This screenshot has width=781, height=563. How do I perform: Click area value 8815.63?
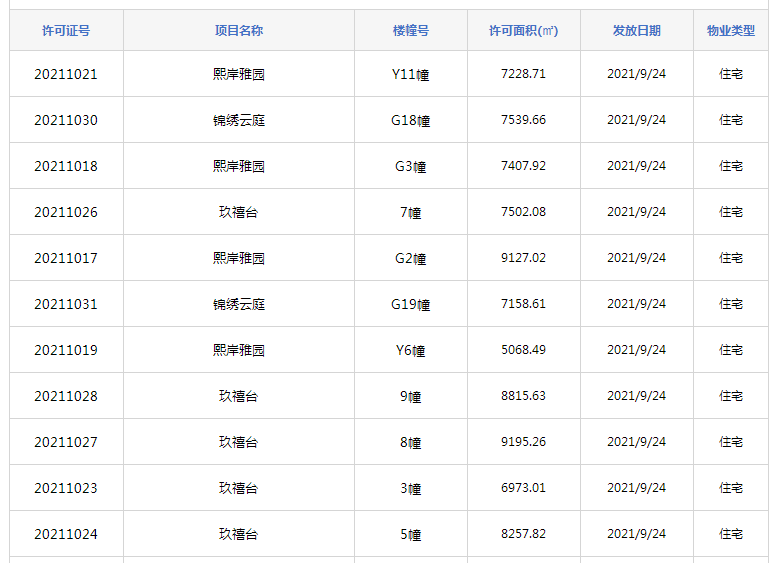point(523,396)
